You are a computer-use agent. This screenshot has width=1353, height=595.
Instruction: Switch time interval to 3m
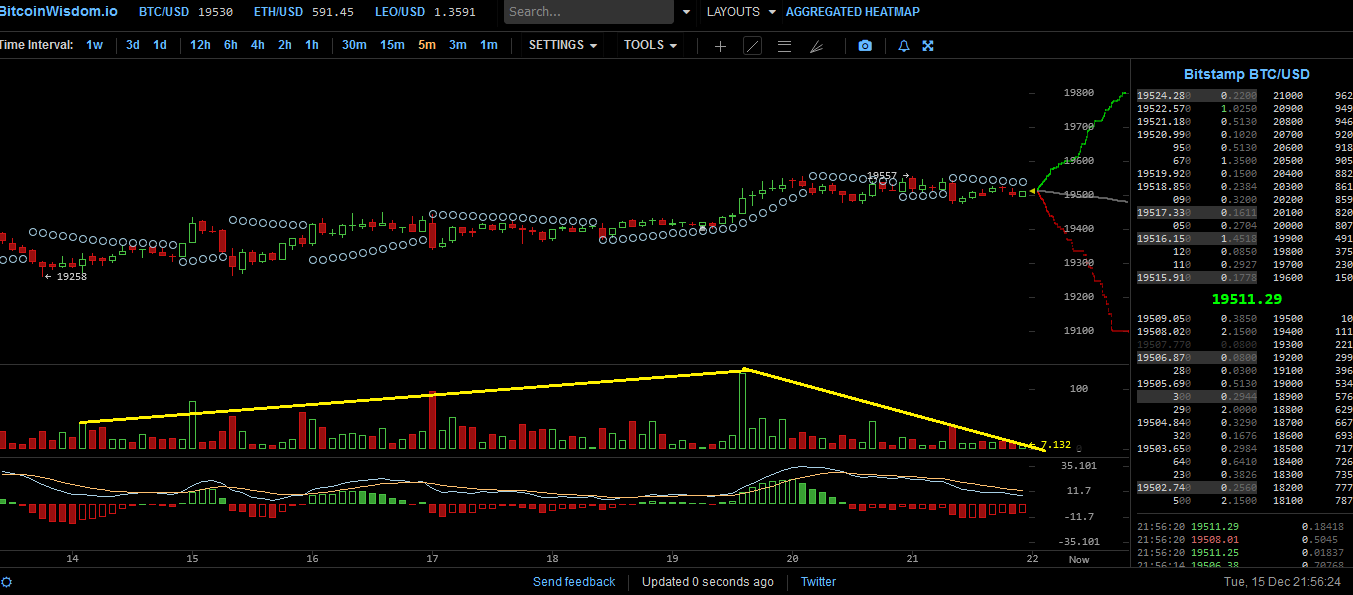(x=457, y=45)
